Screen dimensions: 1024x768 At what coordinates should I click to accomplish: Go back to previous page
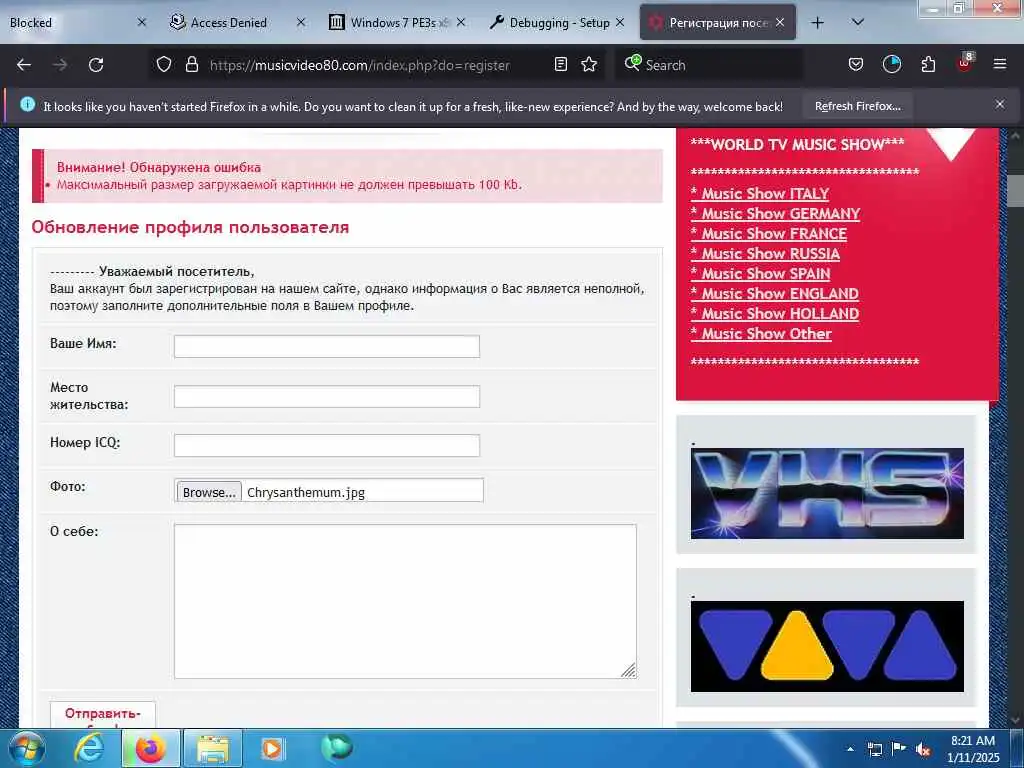[x=24, y=65]
